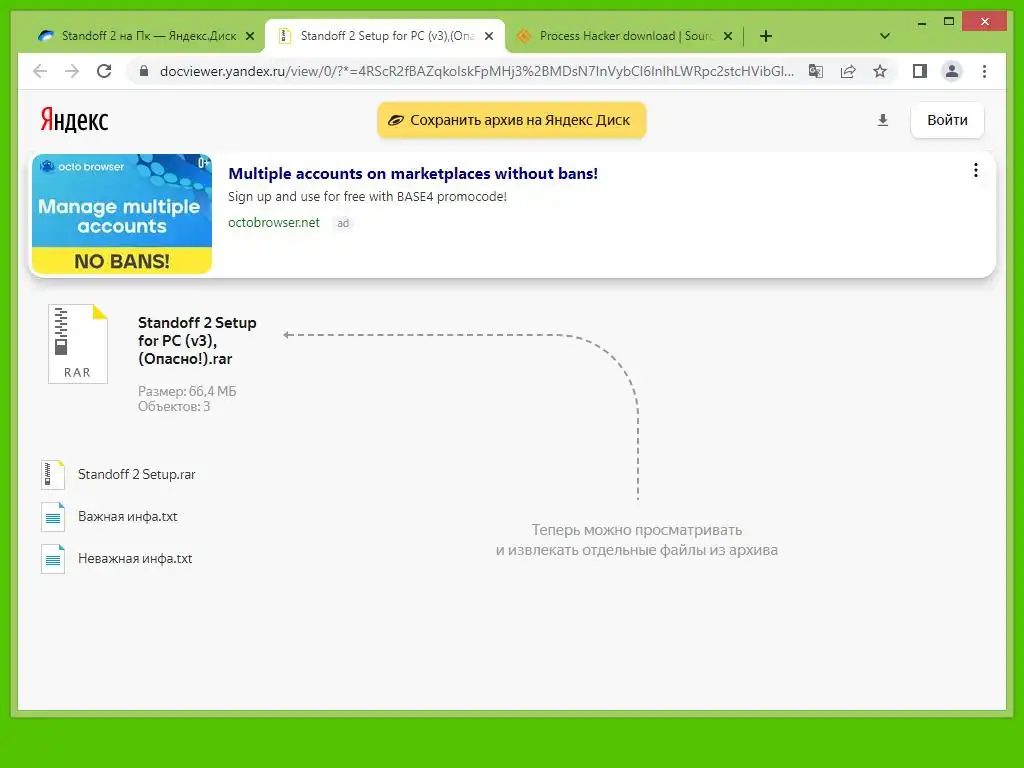Go back with the browser back arrow
1024x768 pixels.
[x=40, y=71]
